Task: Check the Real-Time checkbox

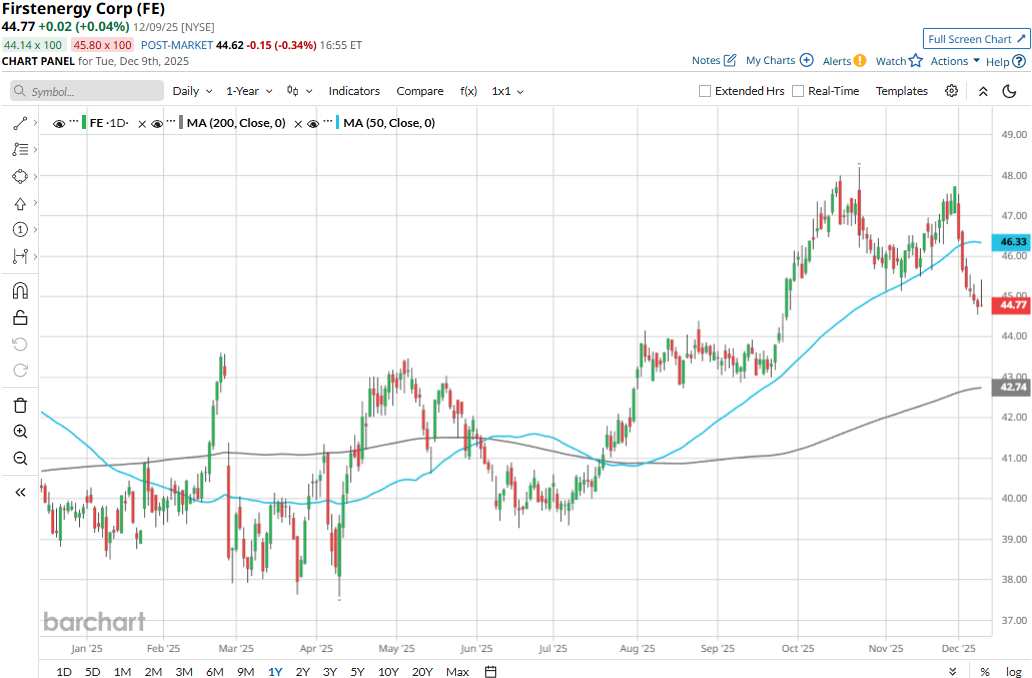Action: pyautogui.click(x=798, y=91)
